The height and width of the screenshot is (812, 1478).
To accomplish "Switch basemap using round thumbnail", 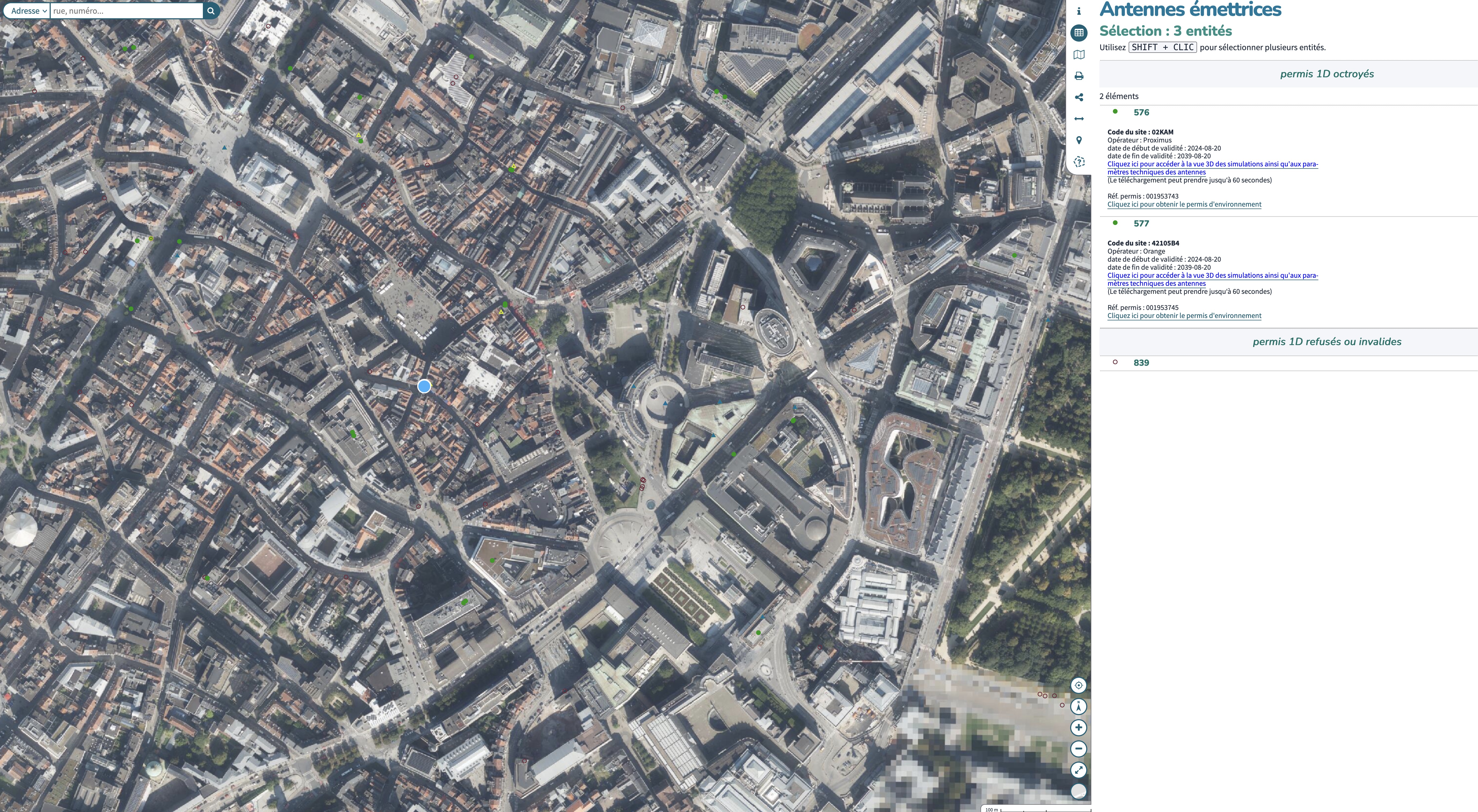I will coord(1079,791).
